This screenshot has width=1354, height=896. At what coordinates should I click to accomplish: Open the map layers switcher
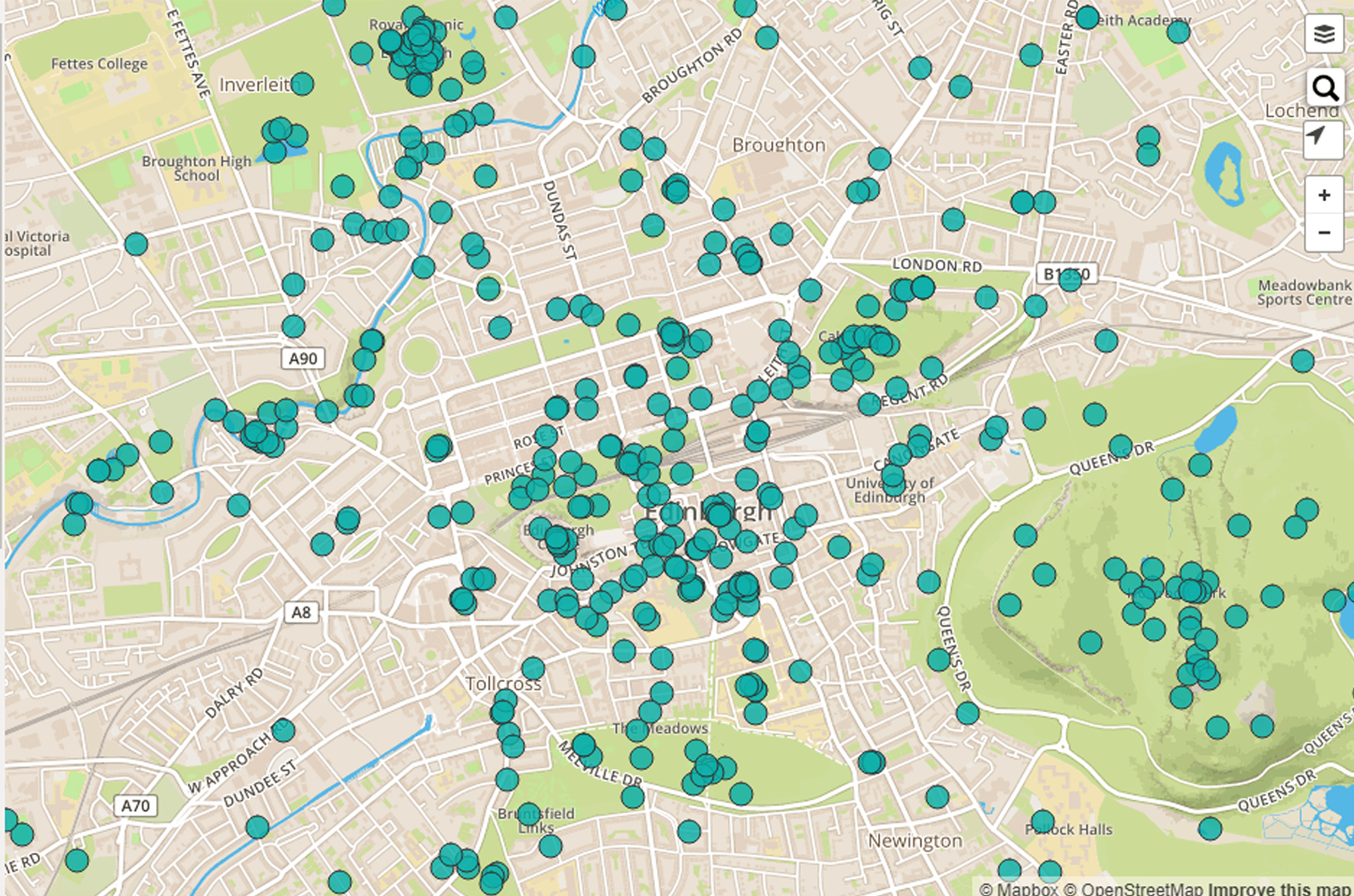[x=1324, y=34]
